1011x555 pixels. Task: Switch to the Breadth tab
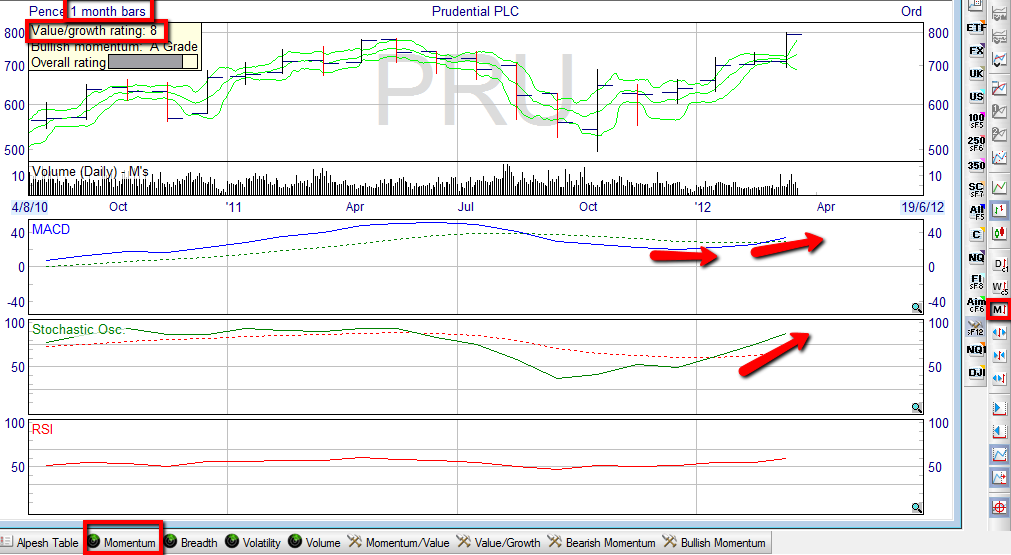click(x=191, y=543)
